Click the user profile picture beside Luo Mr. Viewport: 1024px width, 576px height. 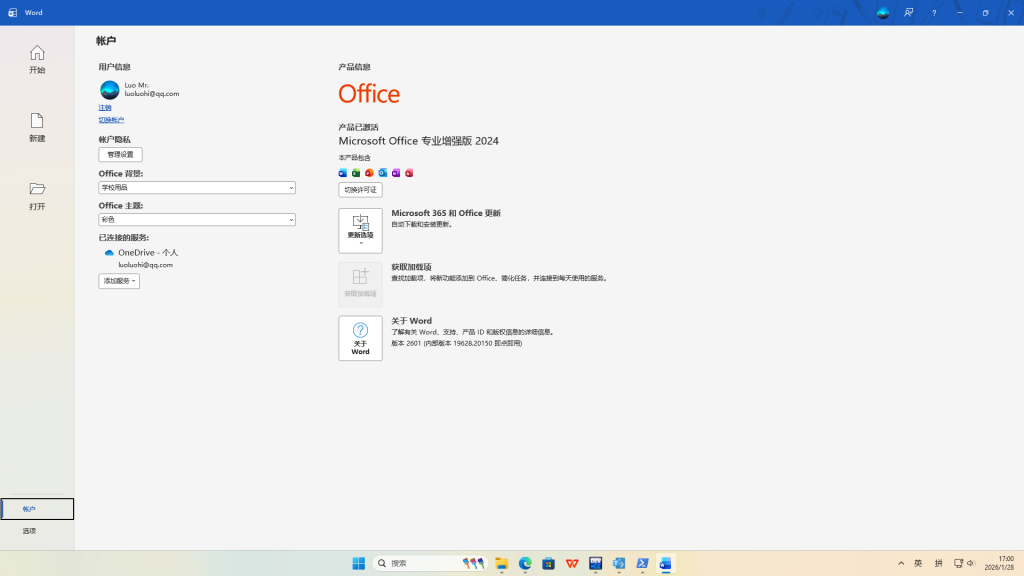pos(109,90)
